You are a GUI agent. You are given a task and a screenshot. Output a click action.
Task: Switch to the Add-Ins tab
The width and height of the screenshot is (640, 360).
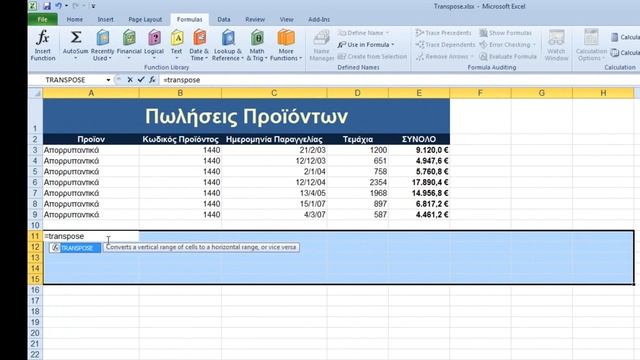tap(319, 19)
